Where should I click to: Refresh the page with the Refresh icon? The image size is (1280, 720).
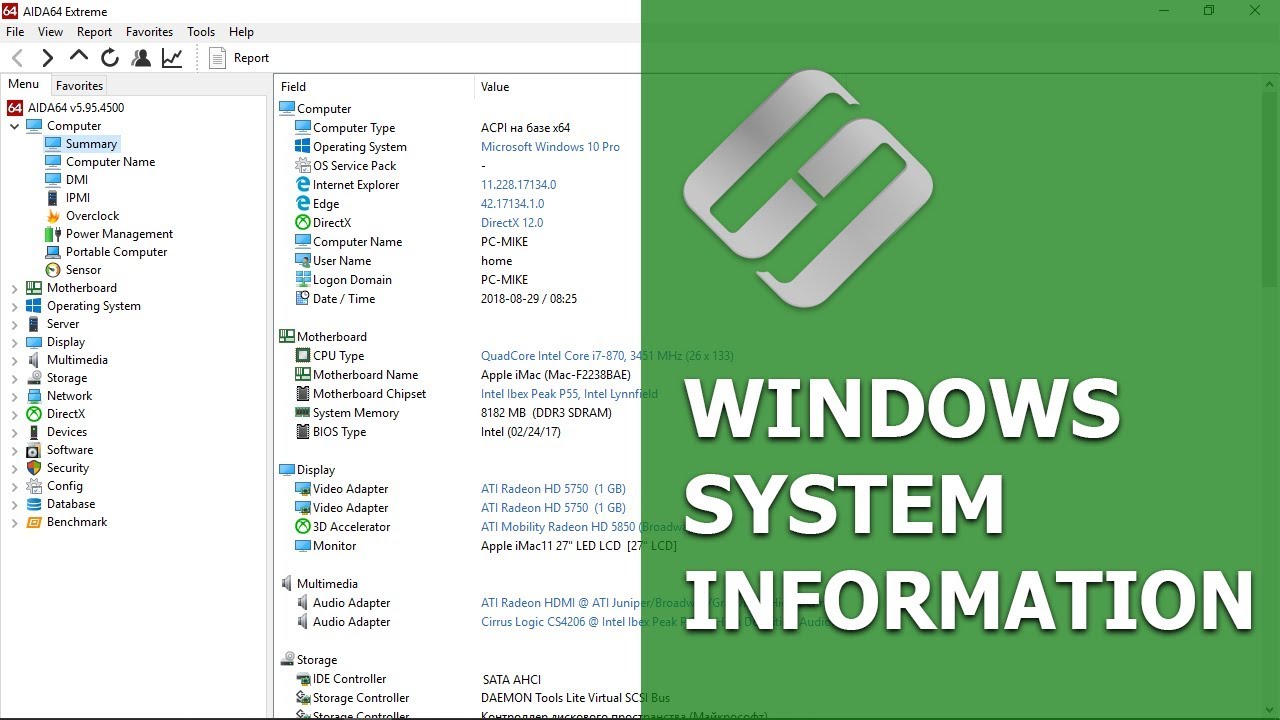click(x=110, y=58)
